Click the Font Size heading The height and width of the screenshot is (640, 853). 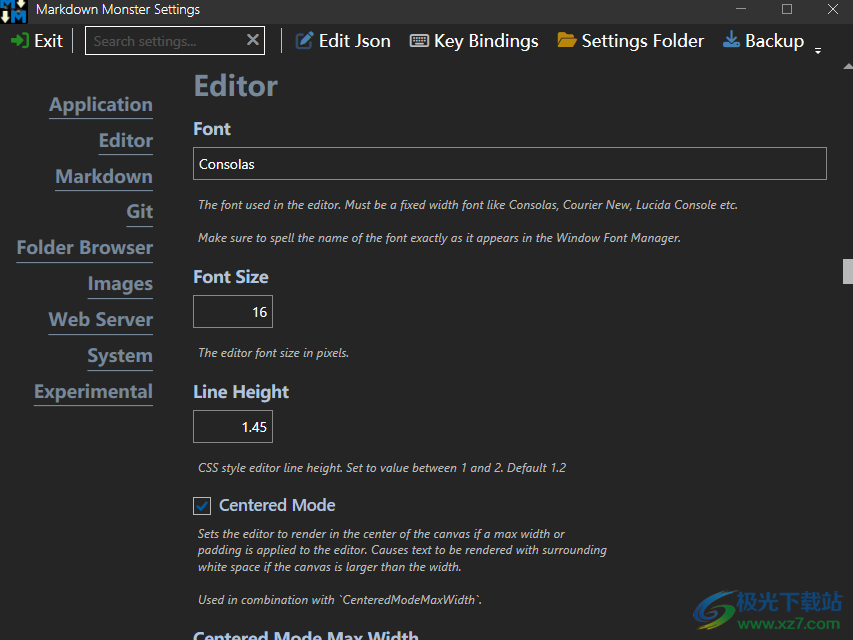(x=231, y=277)
